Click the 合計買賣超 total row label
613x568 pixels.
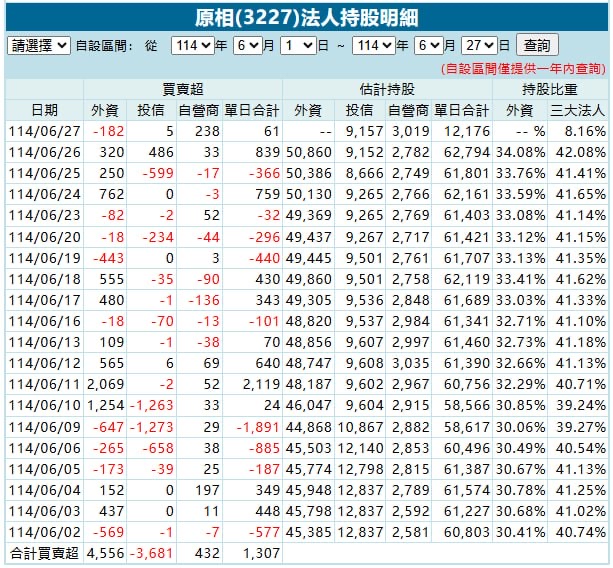pos(45,554)
